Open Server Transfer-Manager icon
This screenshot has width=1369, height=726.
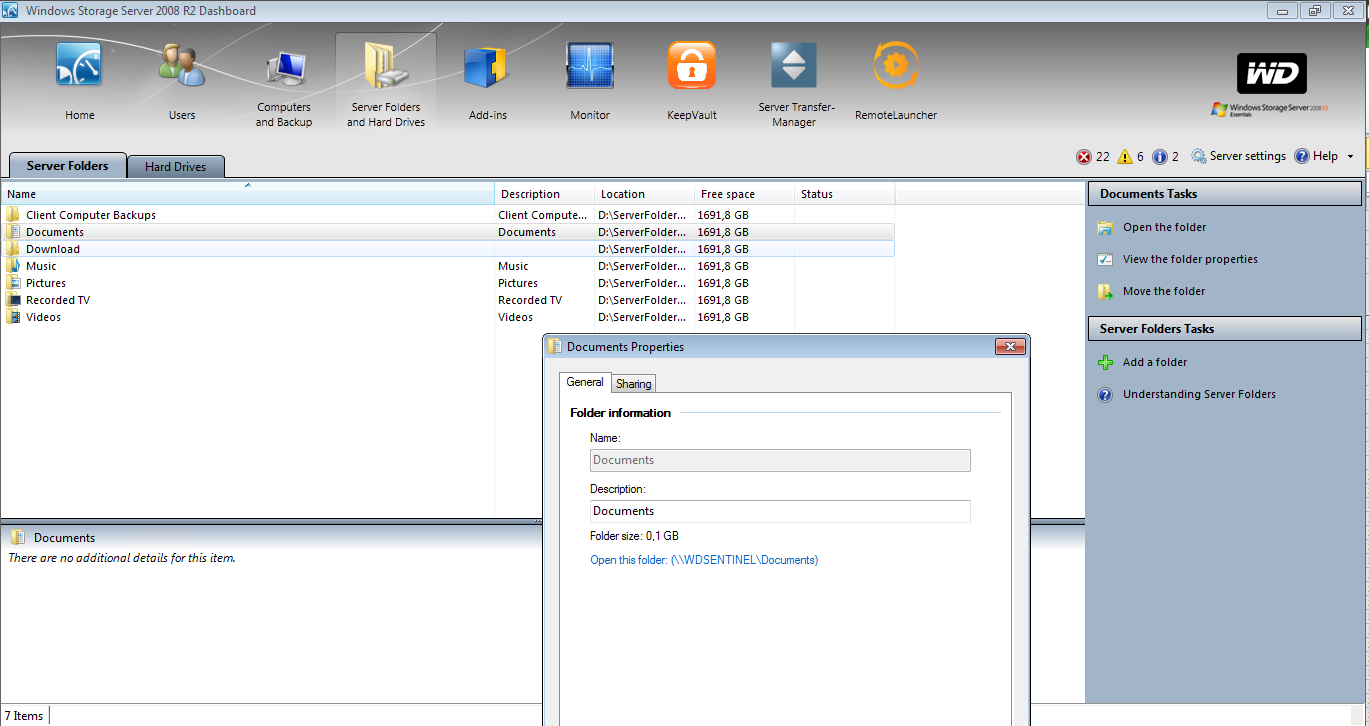click(x=794, y=66)
